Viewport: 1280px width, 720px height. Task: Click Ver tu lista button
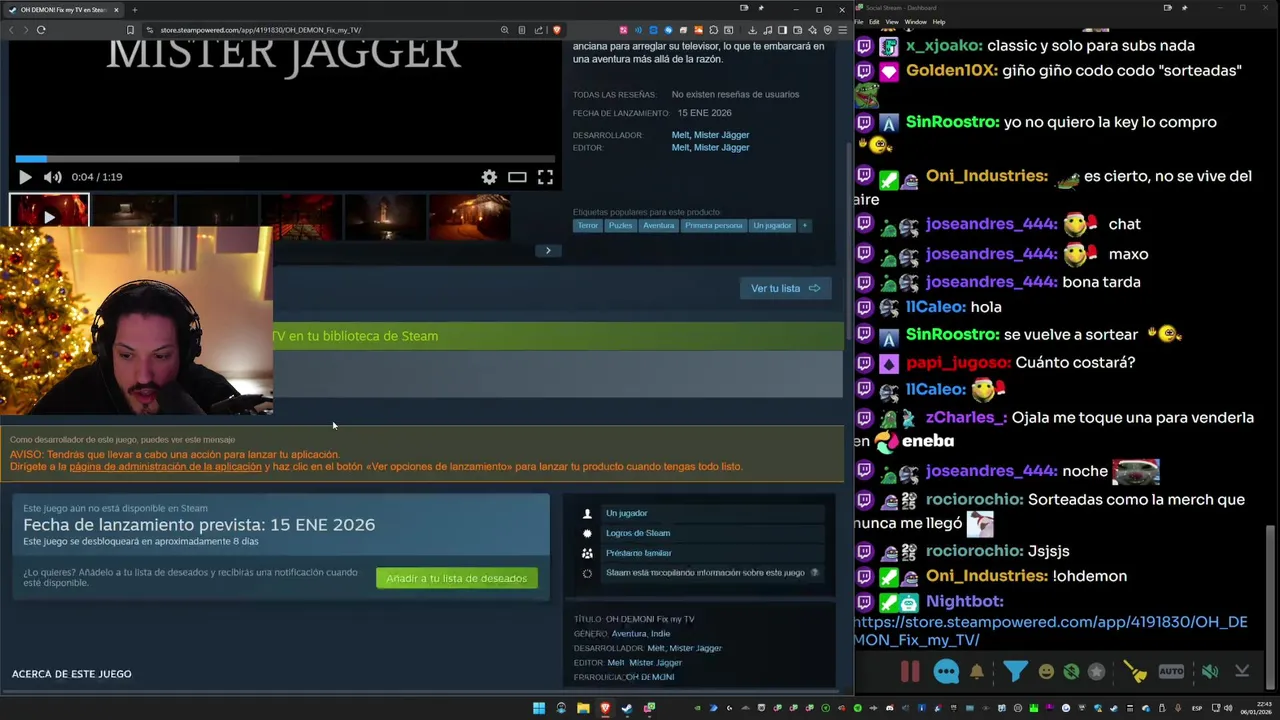(x=785, y=288)
